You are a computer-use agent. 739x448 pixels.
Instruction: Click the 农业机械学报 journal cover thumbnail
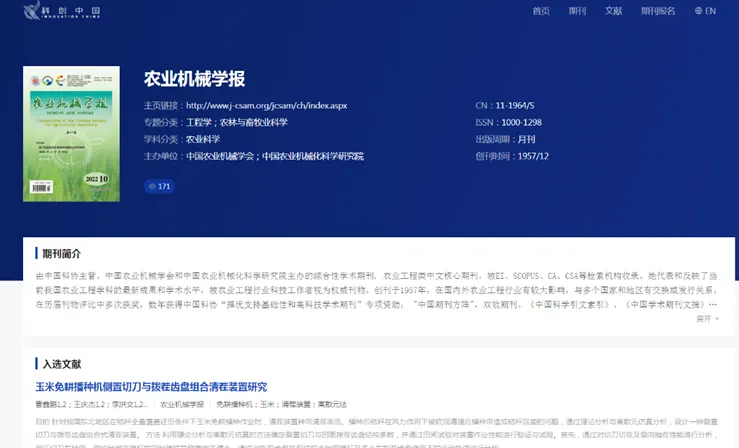pyautogui.click(x=71, y=134)
